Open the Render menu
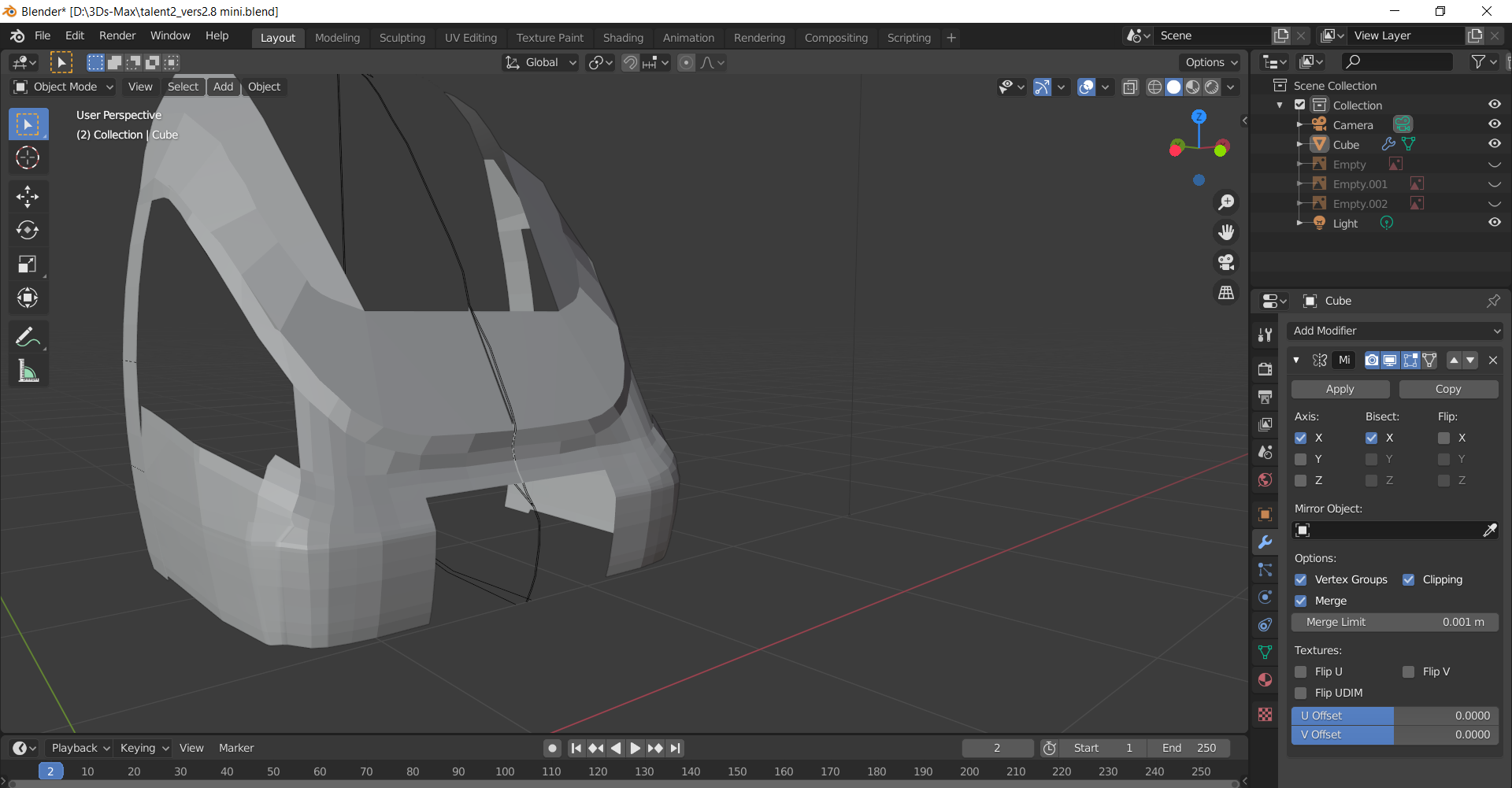Screen dimensions: 1512x788 click(x=117, y=35)
